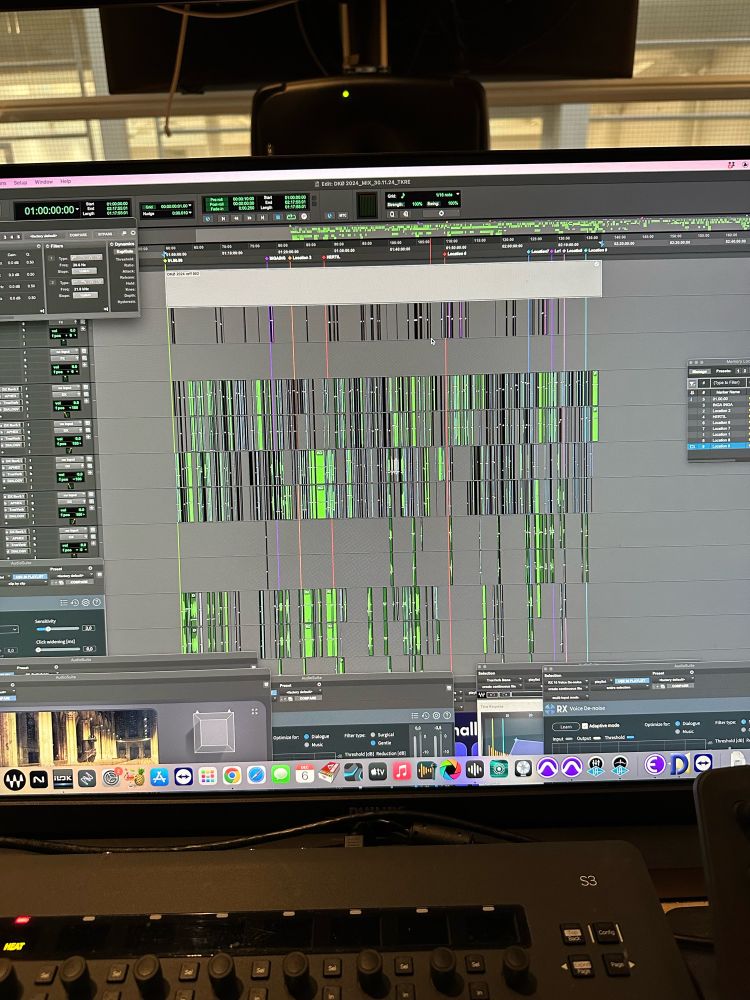This screenshot has height=1000, width=750.
Task: Click the reverb cathedral preset thumbnail
Action: coord(78,738)
